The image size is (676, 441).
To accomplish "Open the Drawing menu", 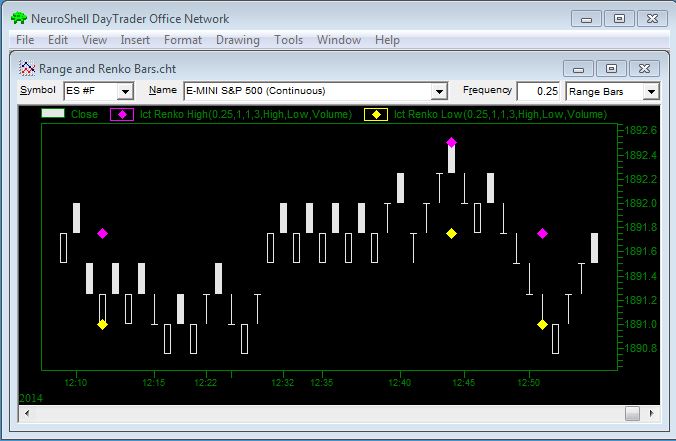I will click(x=238, y=40).
